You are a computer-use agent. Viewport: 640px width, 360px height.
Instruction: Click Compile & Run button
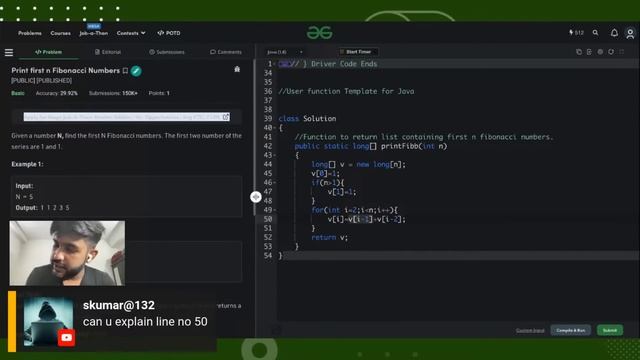click(570, 330)
